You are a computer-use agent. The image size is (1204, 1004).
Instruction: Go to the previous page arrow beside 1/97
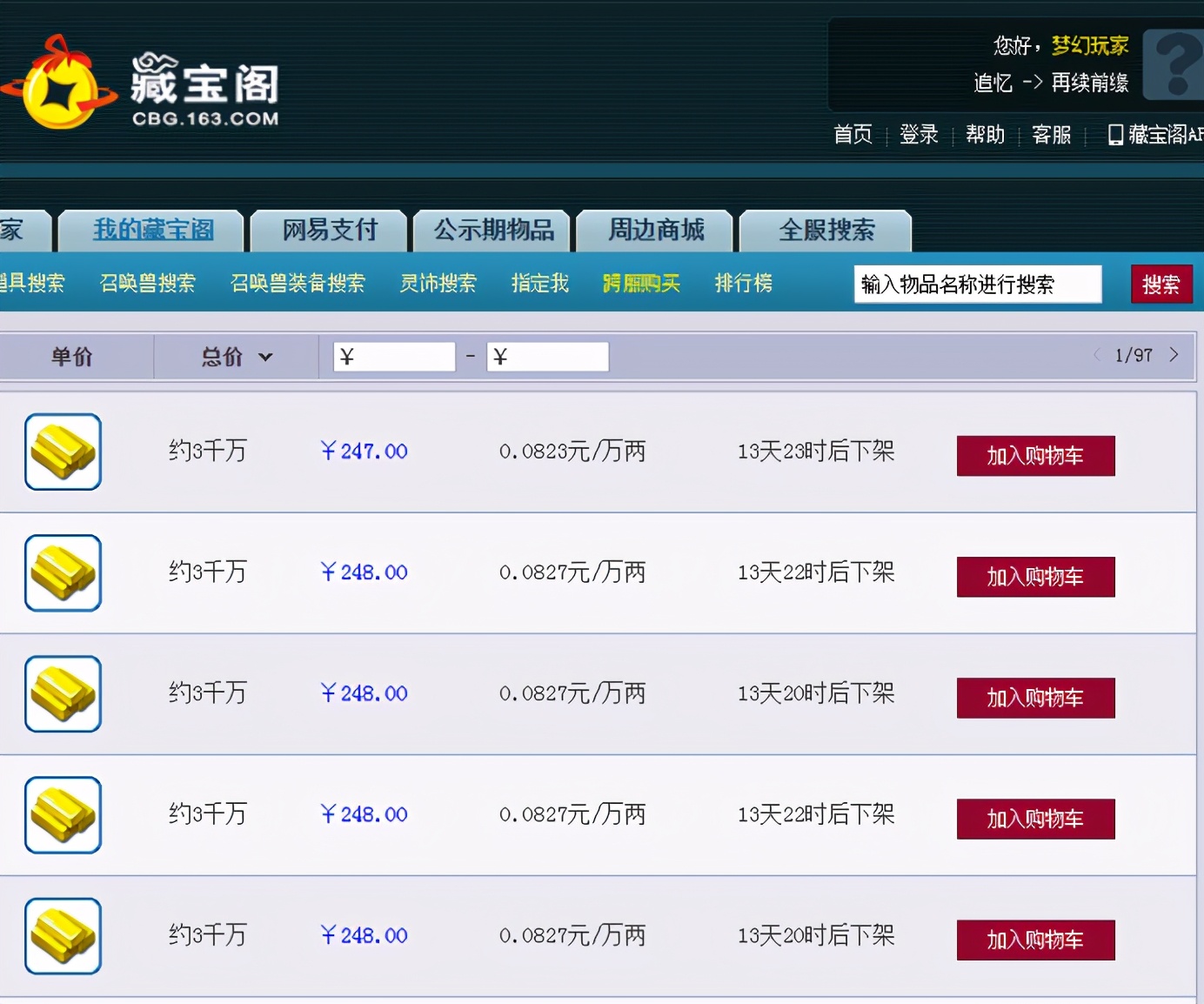coord(1097,355)
